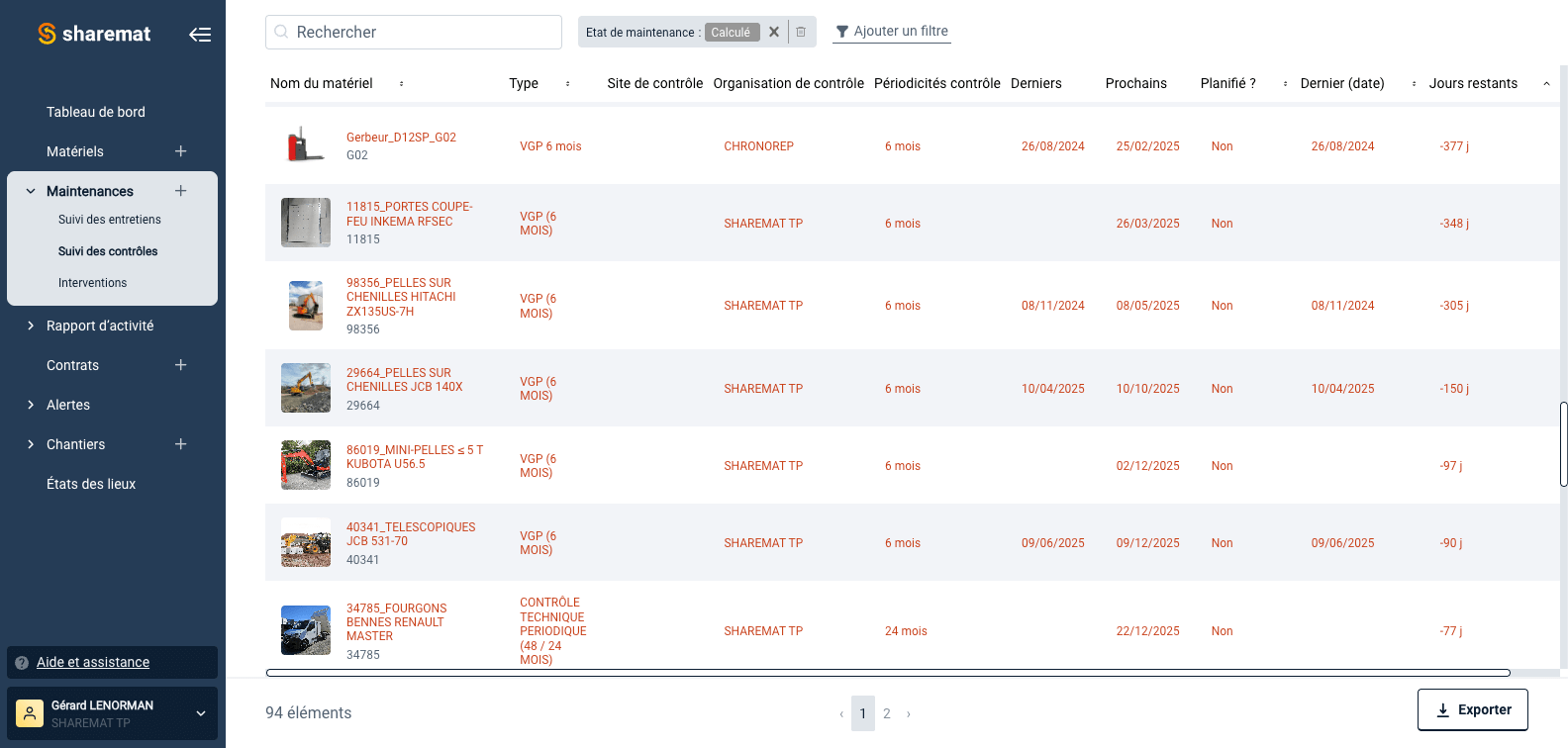Add a new Contrats item with plus icon

coord(181,365)
